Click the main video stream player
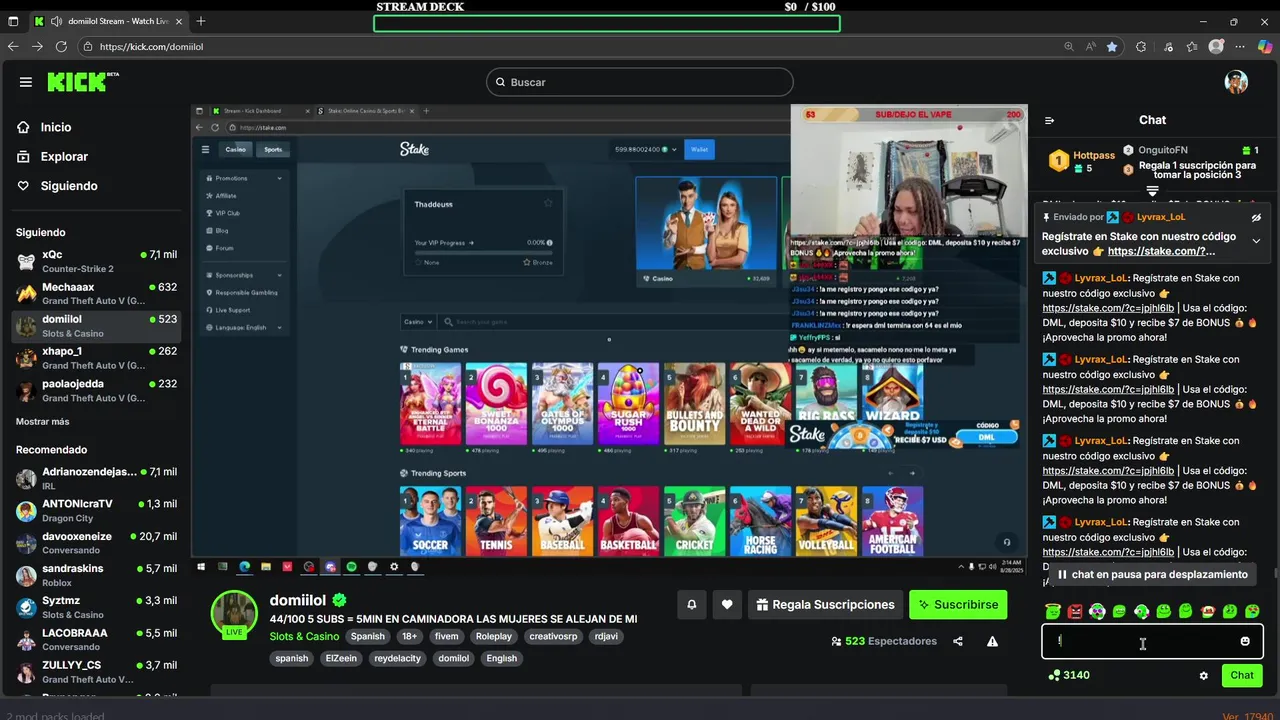Screen dimensions: 1280x720 [609, 340]
